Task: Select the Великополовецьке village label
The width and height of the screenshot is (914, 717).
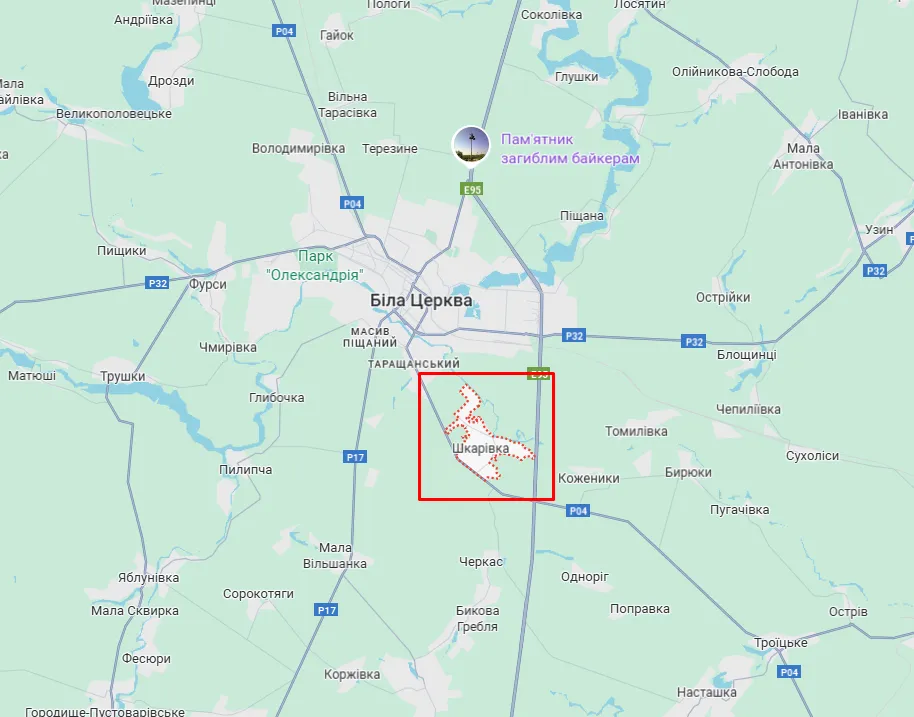Action: coord(114,114)
